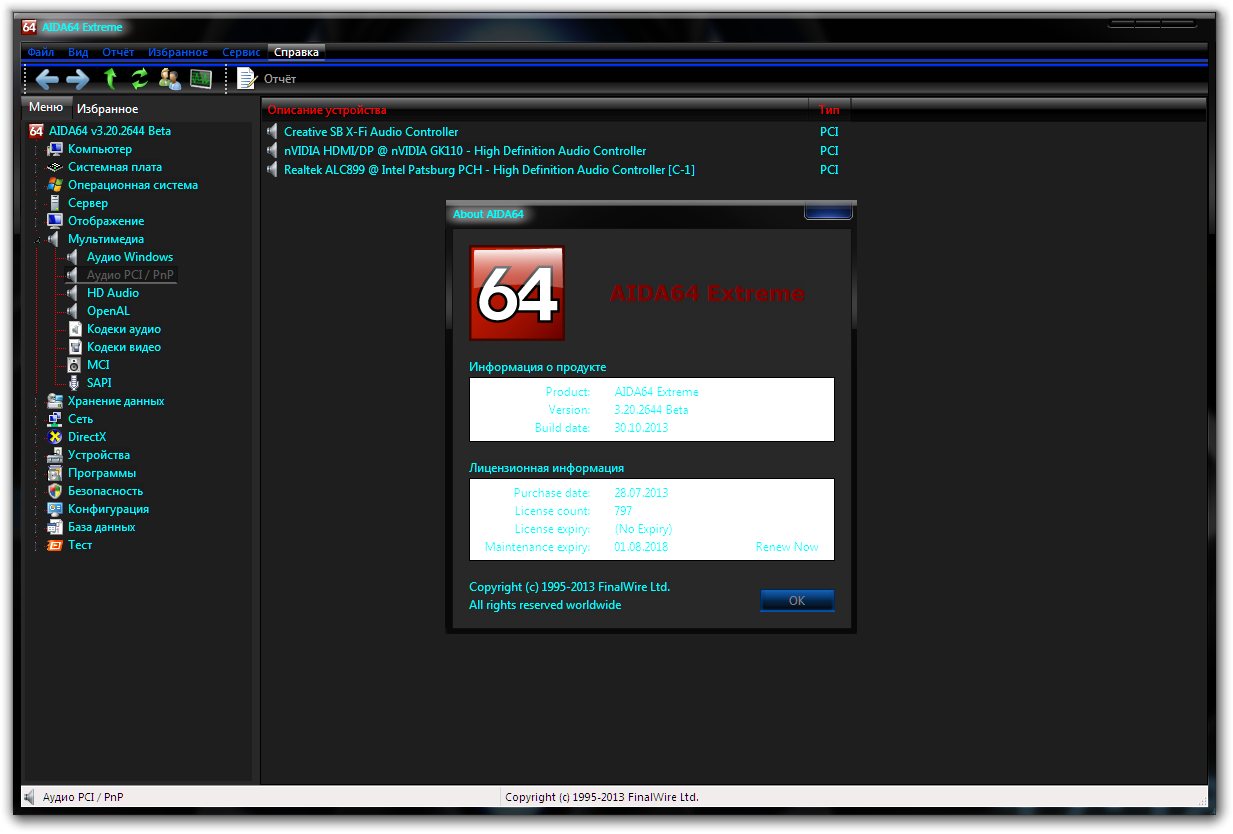Viewport: 1233px width, 834px height.
Task: Click the large 64 logo in About dialog
Action: (x=517, y=293)
